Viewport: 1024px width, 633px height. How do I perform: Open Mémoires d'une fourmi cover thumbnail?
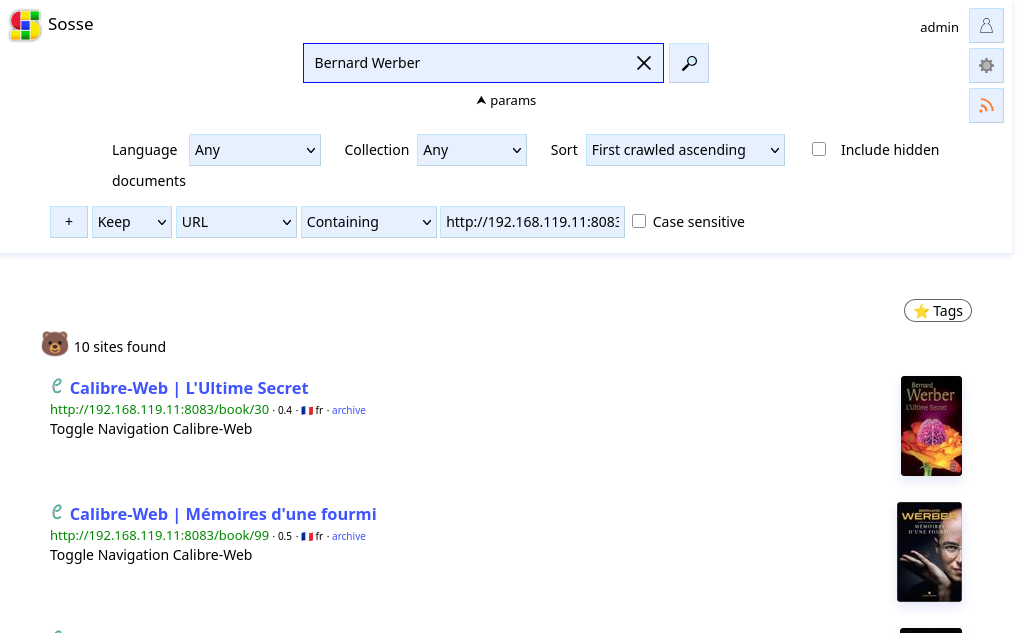coord(929,552)
